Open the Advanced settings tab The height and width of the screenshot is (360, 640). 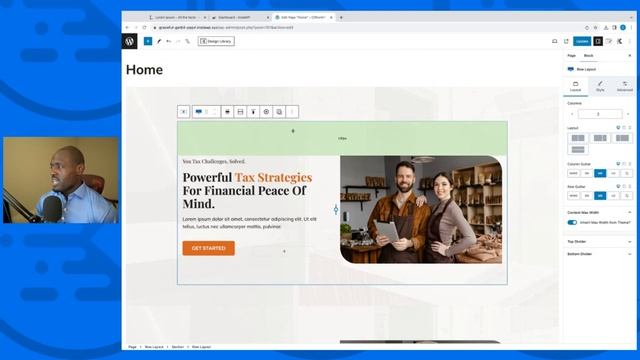tap(624, 87)
